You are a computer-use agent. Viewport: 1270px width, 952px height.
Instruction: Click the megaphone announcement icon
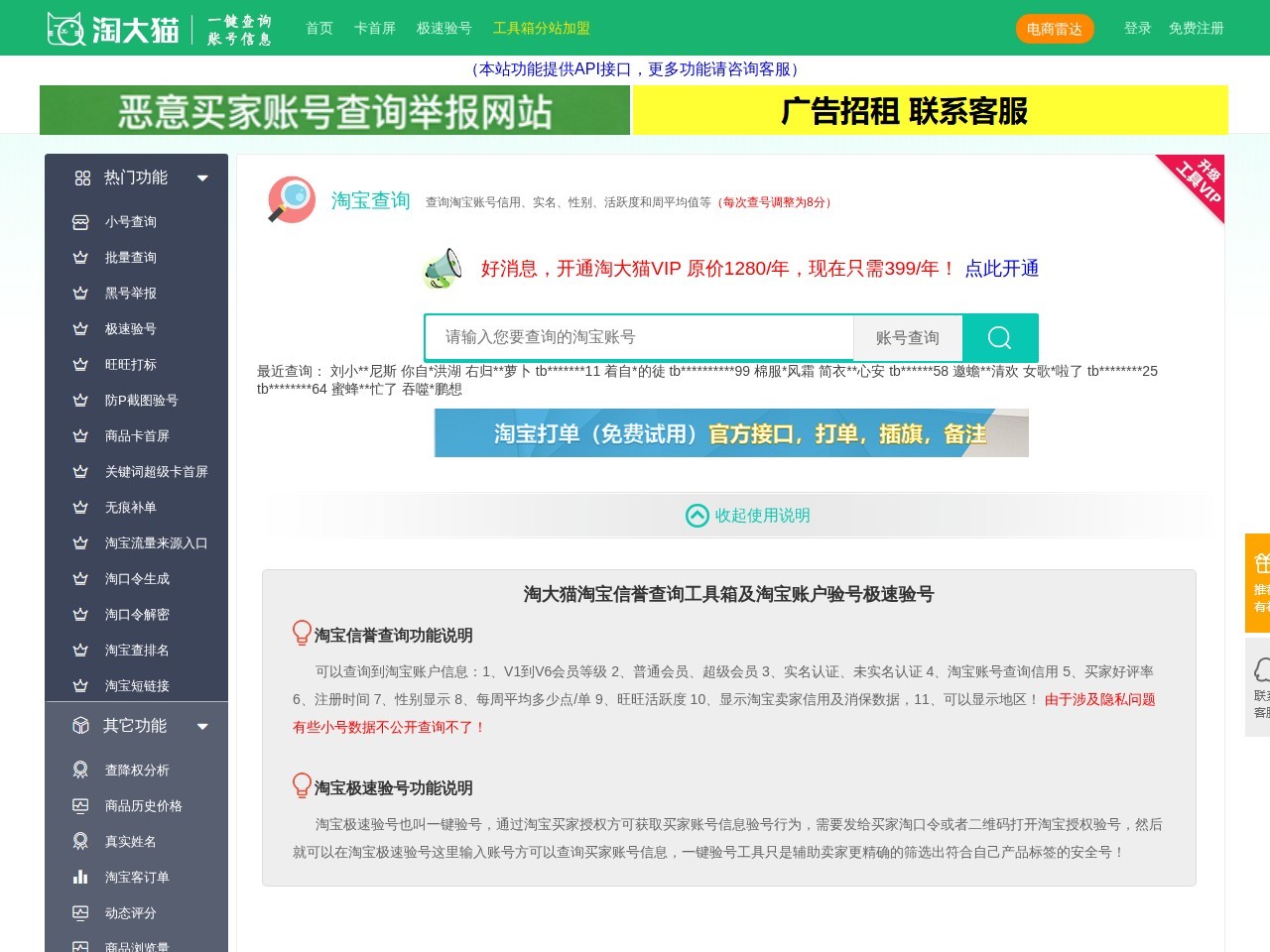pyautogui.click(x=443, y=269)
